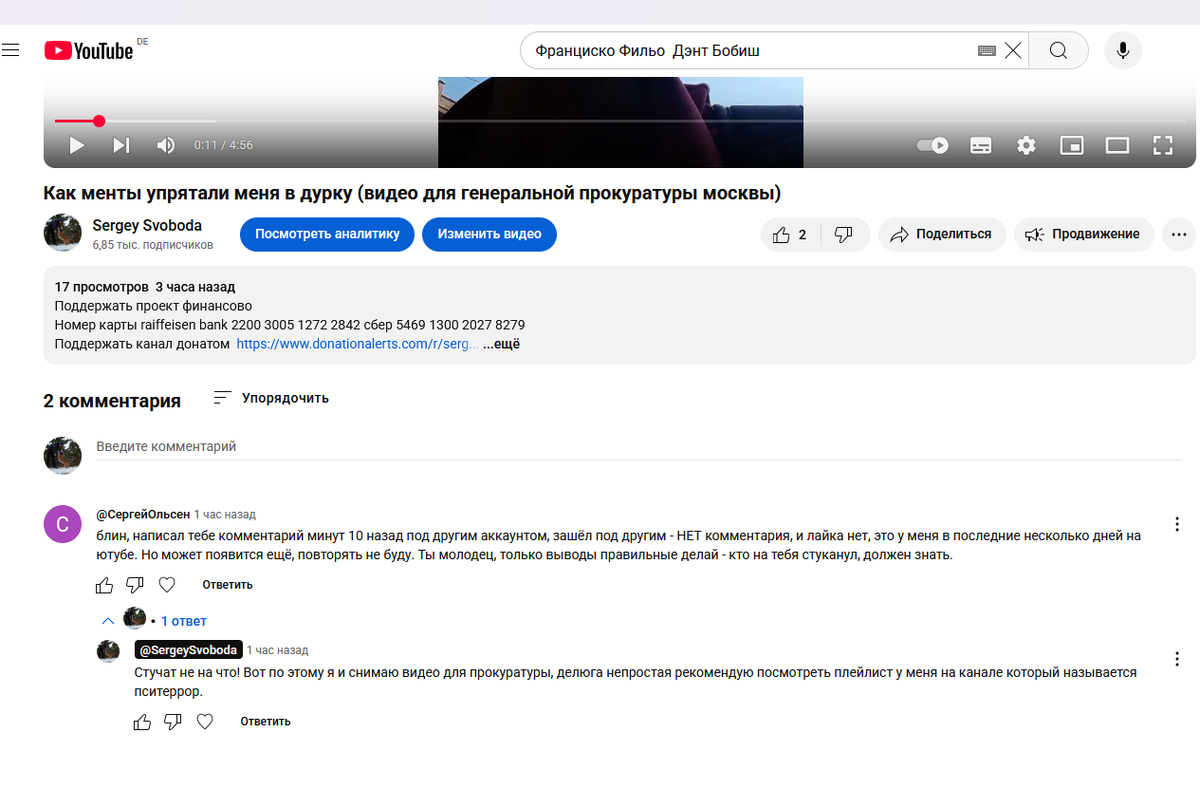Share video via Поделиться
Image resolution: width=1200 pixels, height=808 pixels.
click(x=942, y=234)
